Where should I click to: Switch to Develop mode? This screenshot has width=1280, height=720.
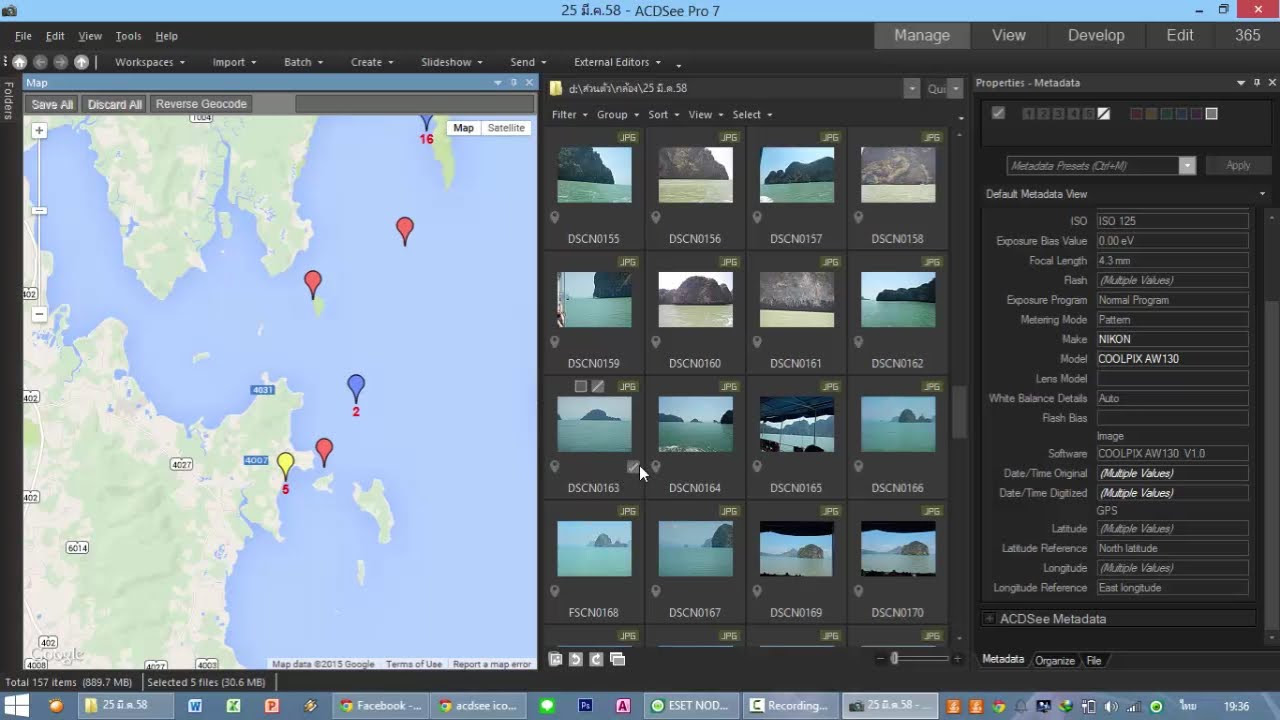(x=1096, y=35)
